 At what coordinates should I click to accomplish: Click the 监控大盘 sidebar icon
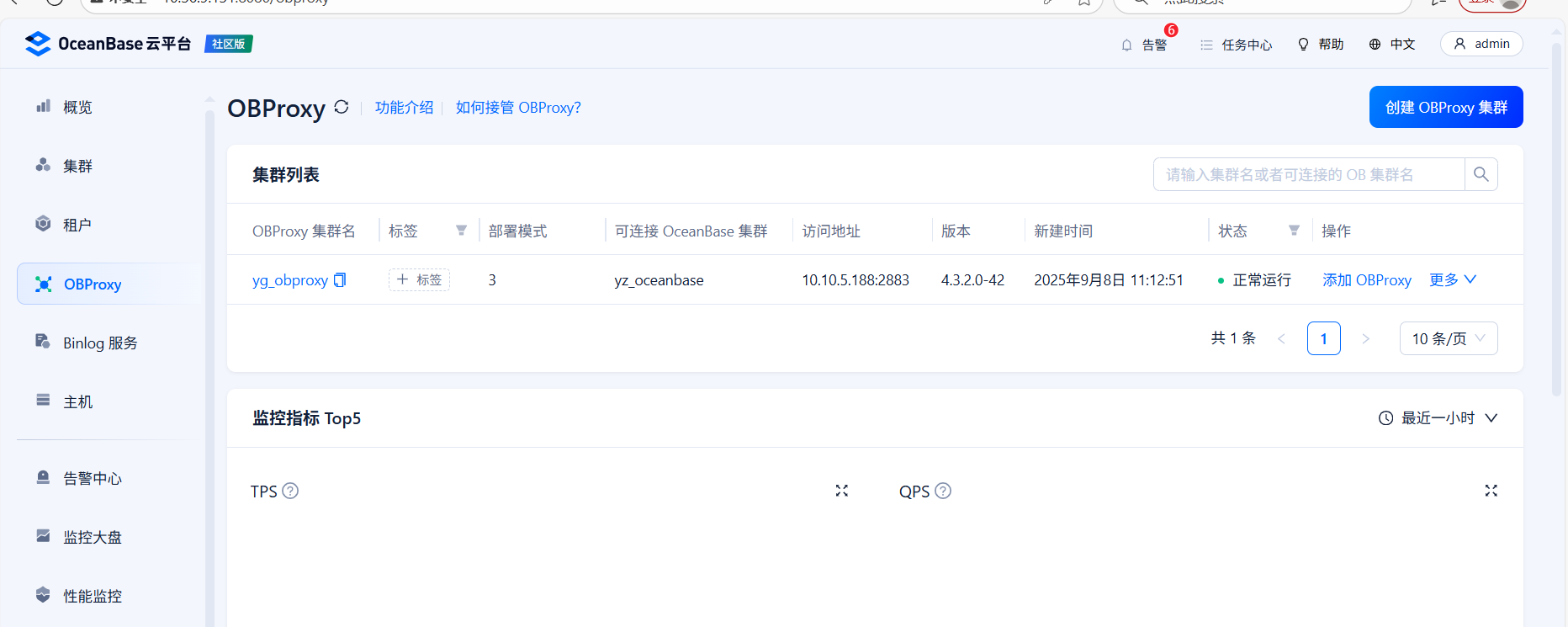[x=43, y=536]
